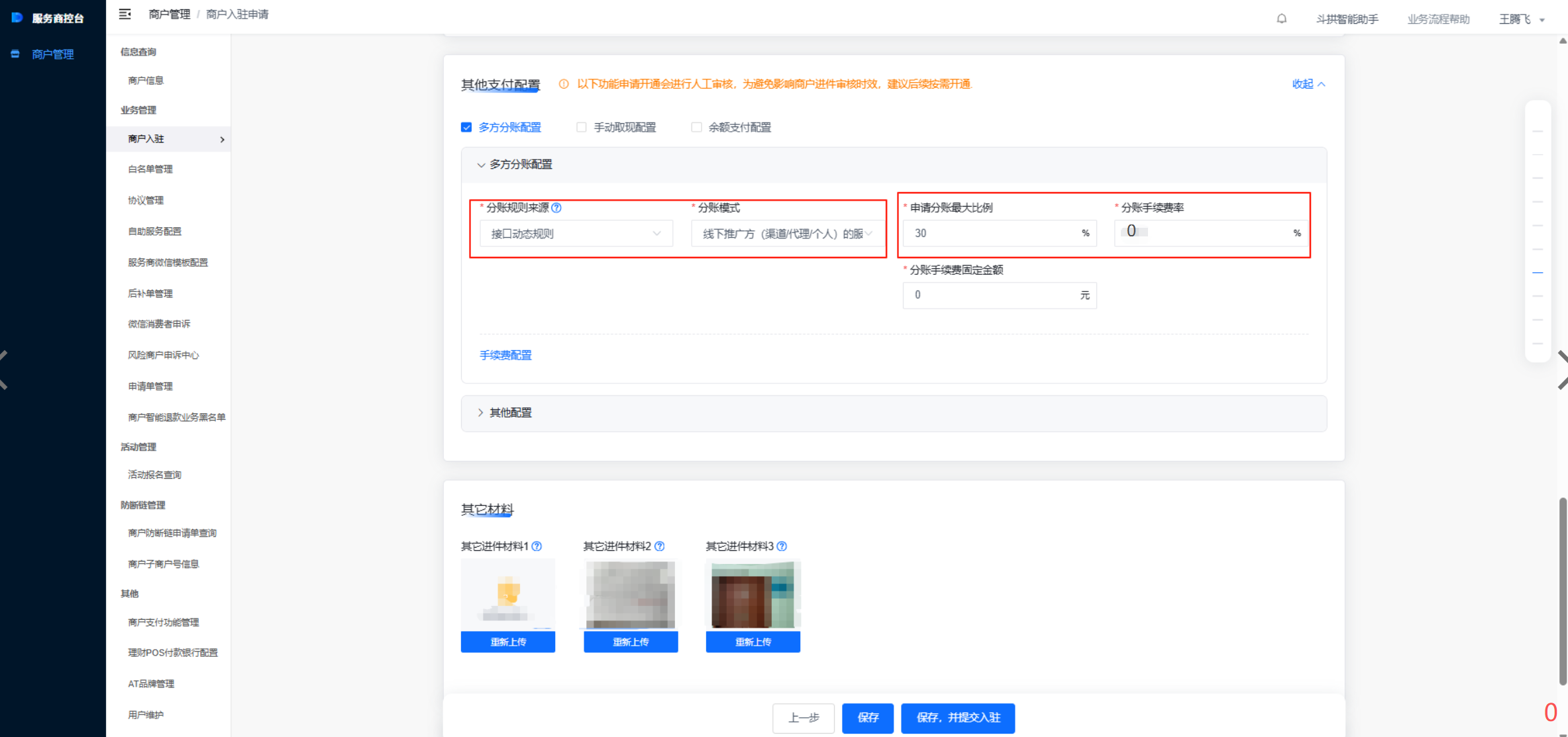Image resolution: width=1568 pixels, height=737 pixels.
Task: Open 商户信息 menu item
Action: coord(146,80)
